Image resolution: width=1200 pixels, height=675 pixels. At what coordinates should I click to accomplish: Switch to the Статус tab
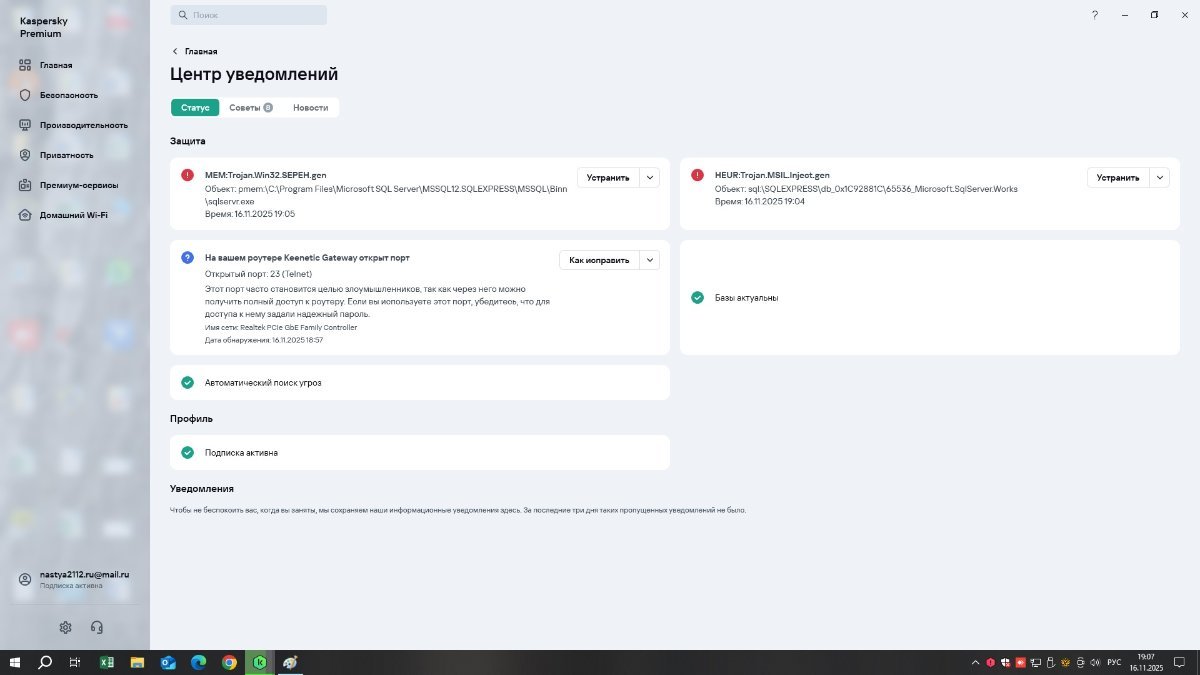[x=195, y=107]
